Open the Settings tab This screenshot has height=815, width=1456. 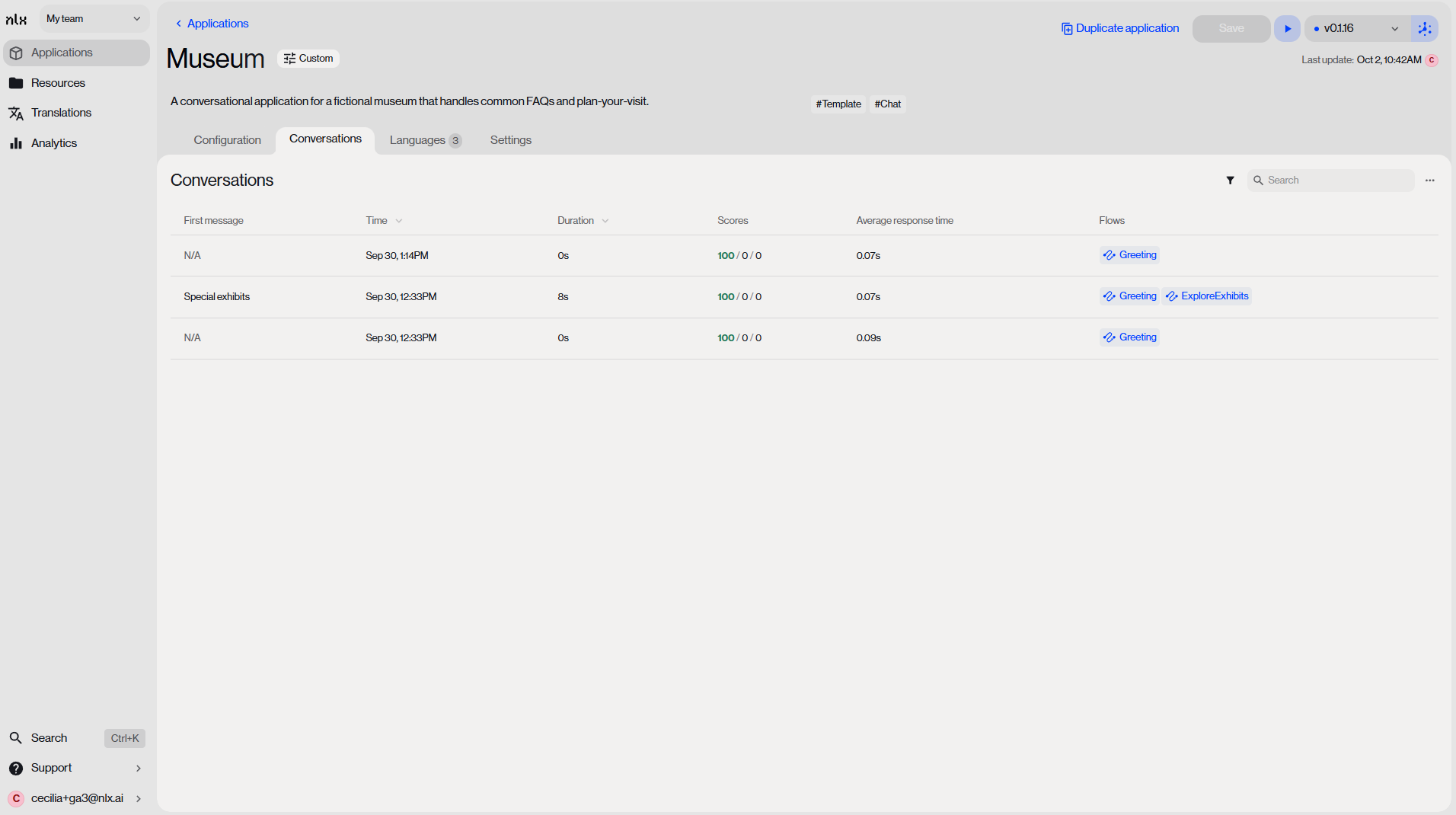tap(510, 140)
